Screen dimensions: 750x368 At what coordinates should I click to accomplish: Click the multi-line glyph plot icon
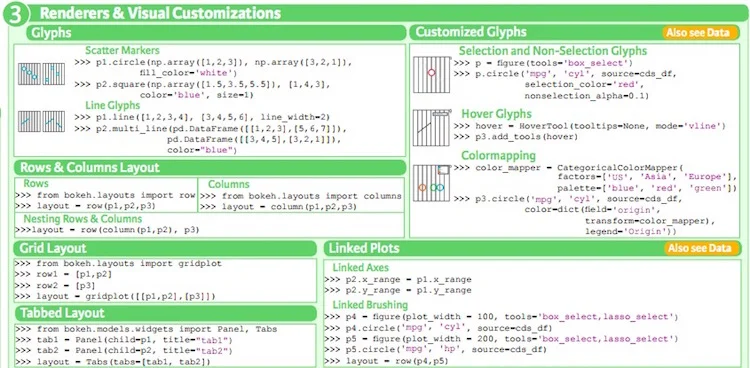(53, 122)
